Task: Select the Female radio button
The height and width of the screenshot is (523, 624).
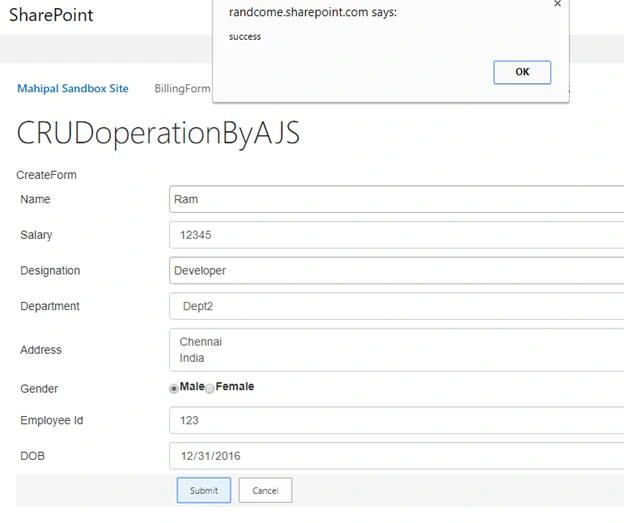Action: click(x=209, y=388)
